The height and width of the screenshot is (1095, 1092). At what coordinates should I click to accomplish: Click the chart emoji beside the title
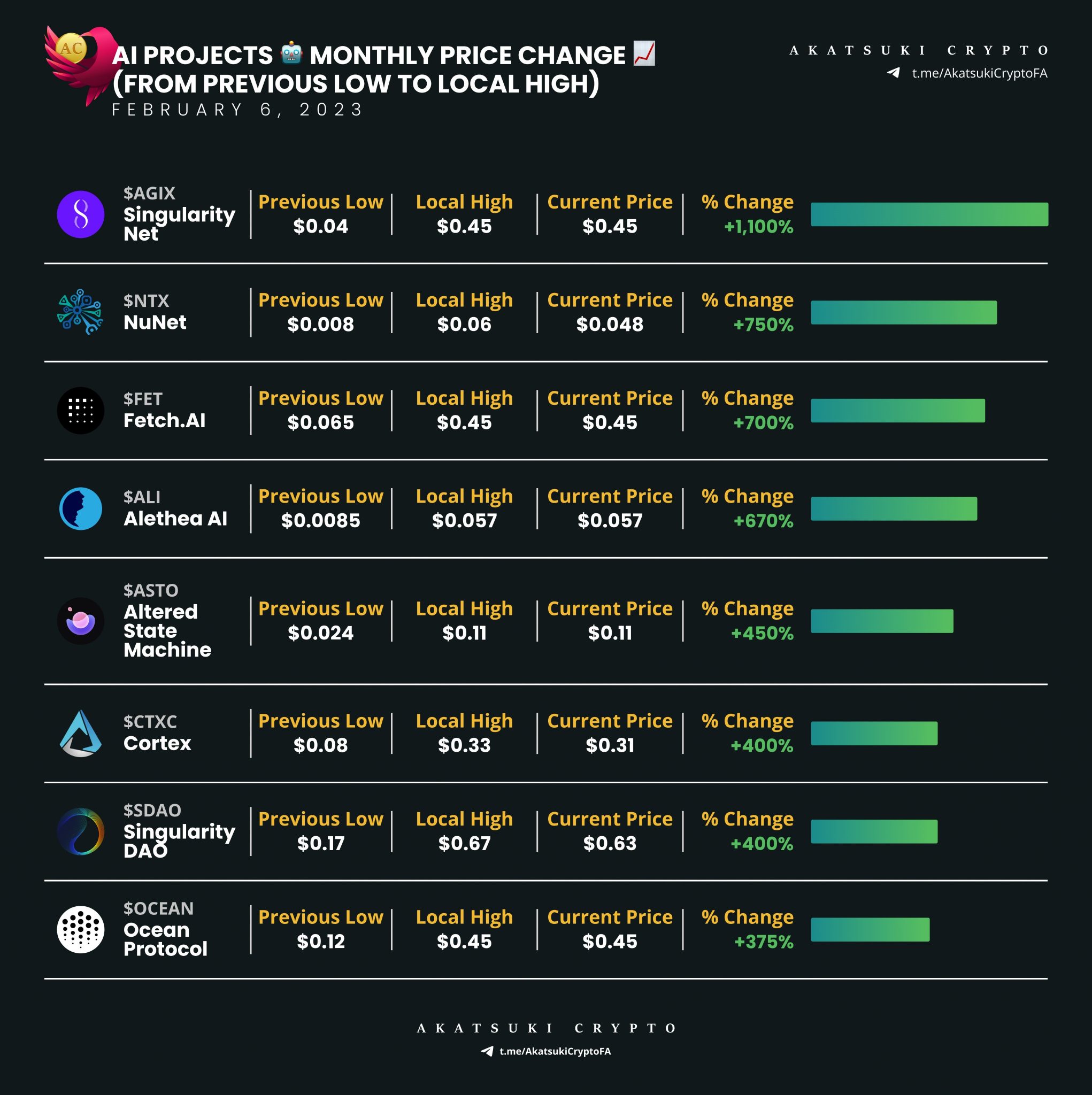click(644, 53)
